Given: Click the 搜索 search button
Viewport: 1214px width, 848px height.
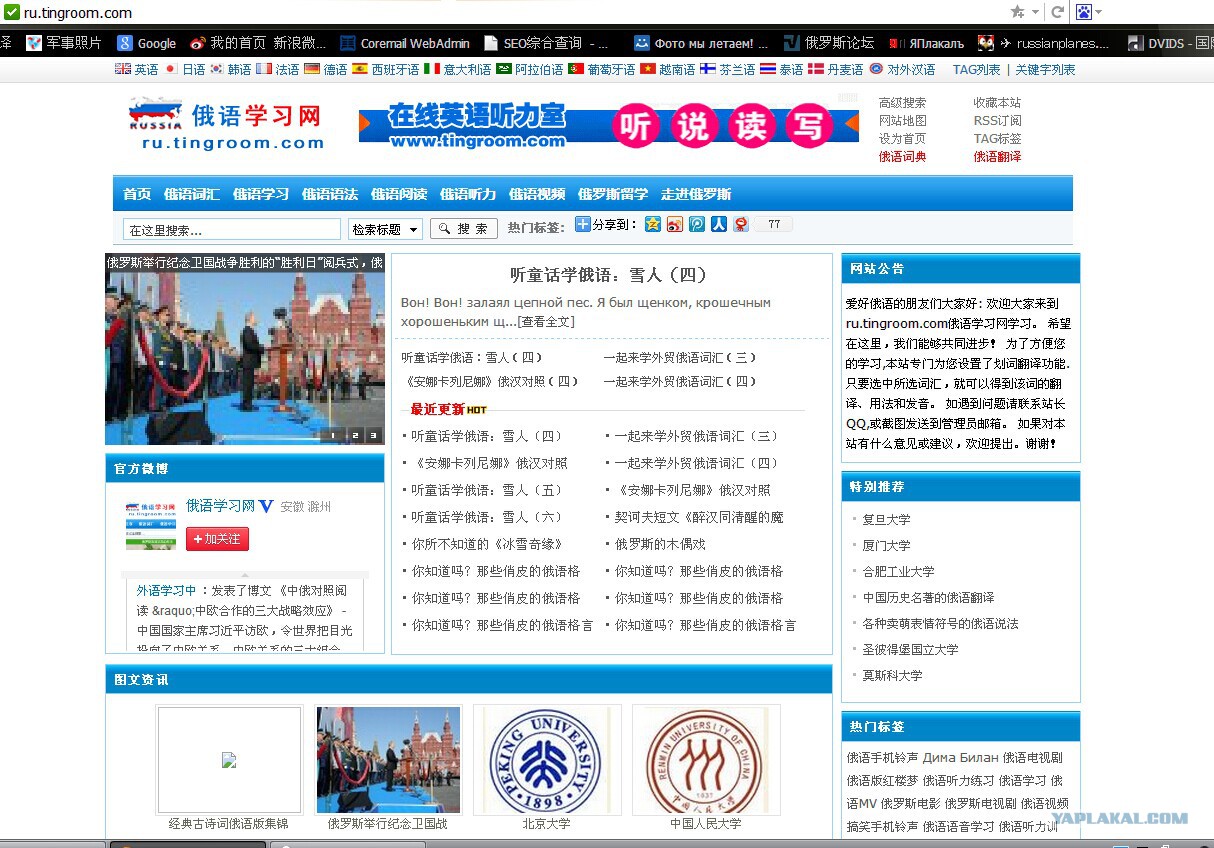Looking at the screenshot, I should coord(464,229).
